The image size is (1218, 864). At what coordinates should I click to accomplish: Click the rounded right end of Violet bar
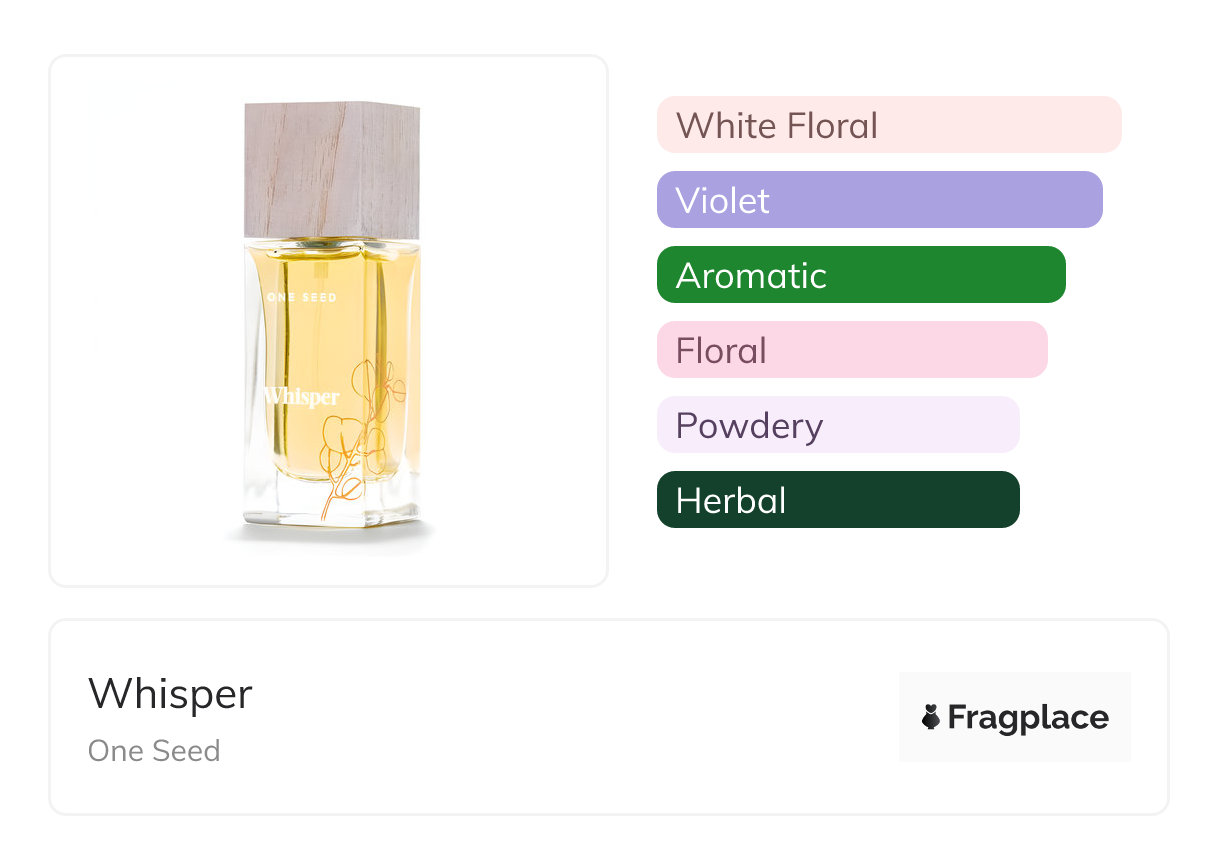1091,200
